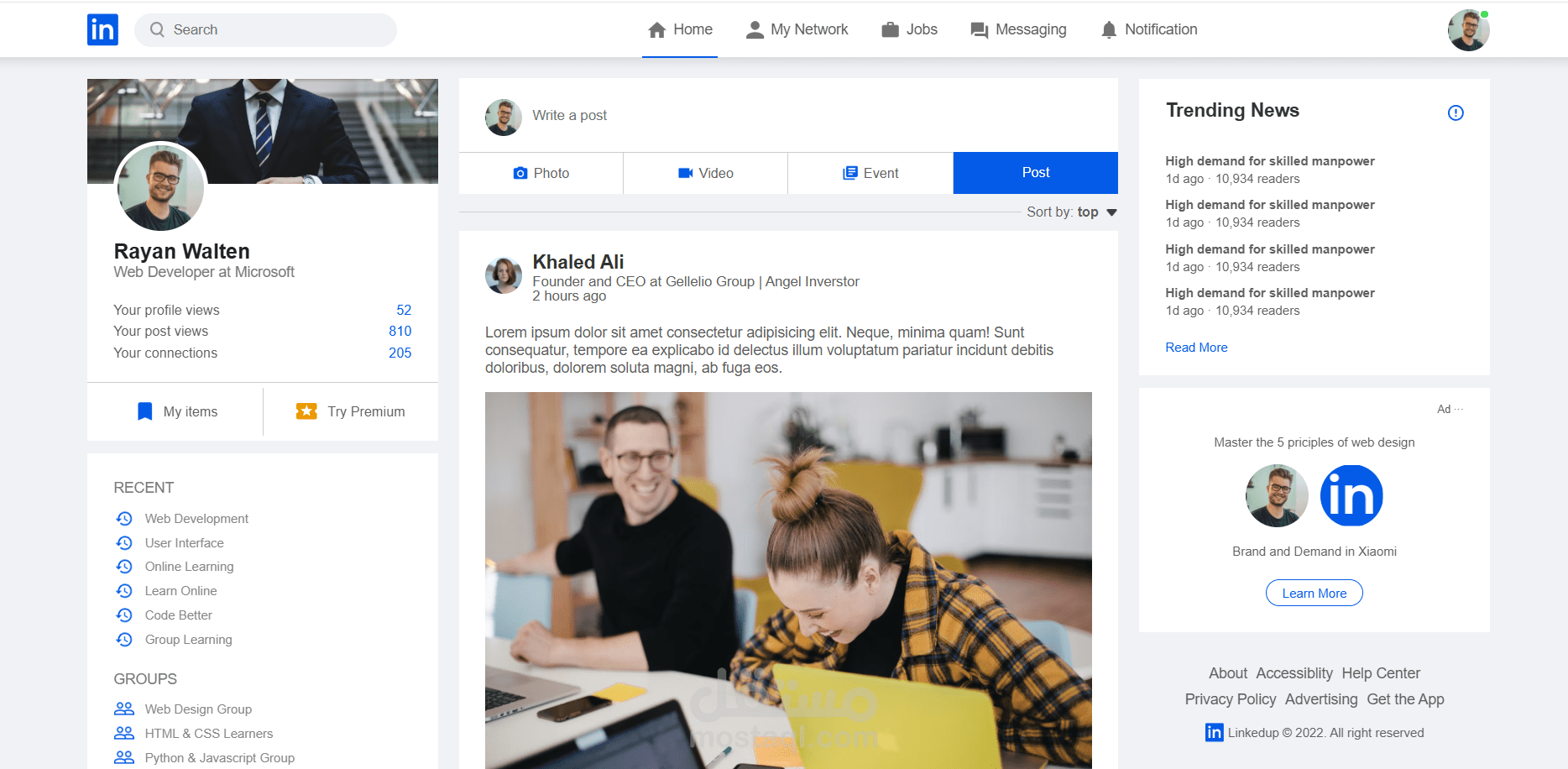Click the small LinkedIn icon in the footer
Screen dimensions: 1568x769
click(1215, 733)
